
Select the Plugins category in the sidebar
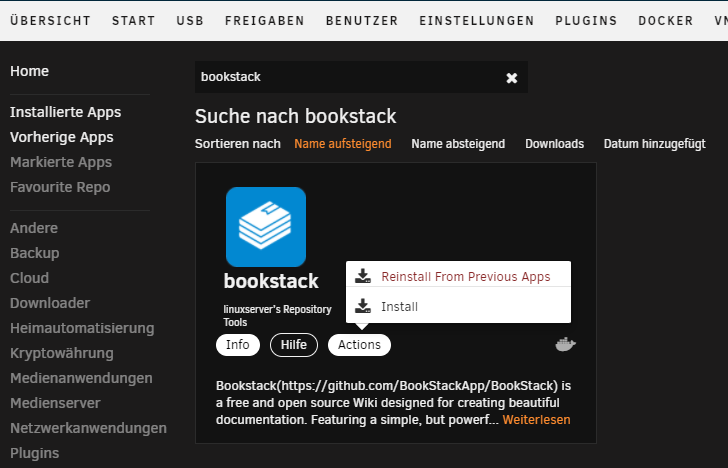[34, 453]
